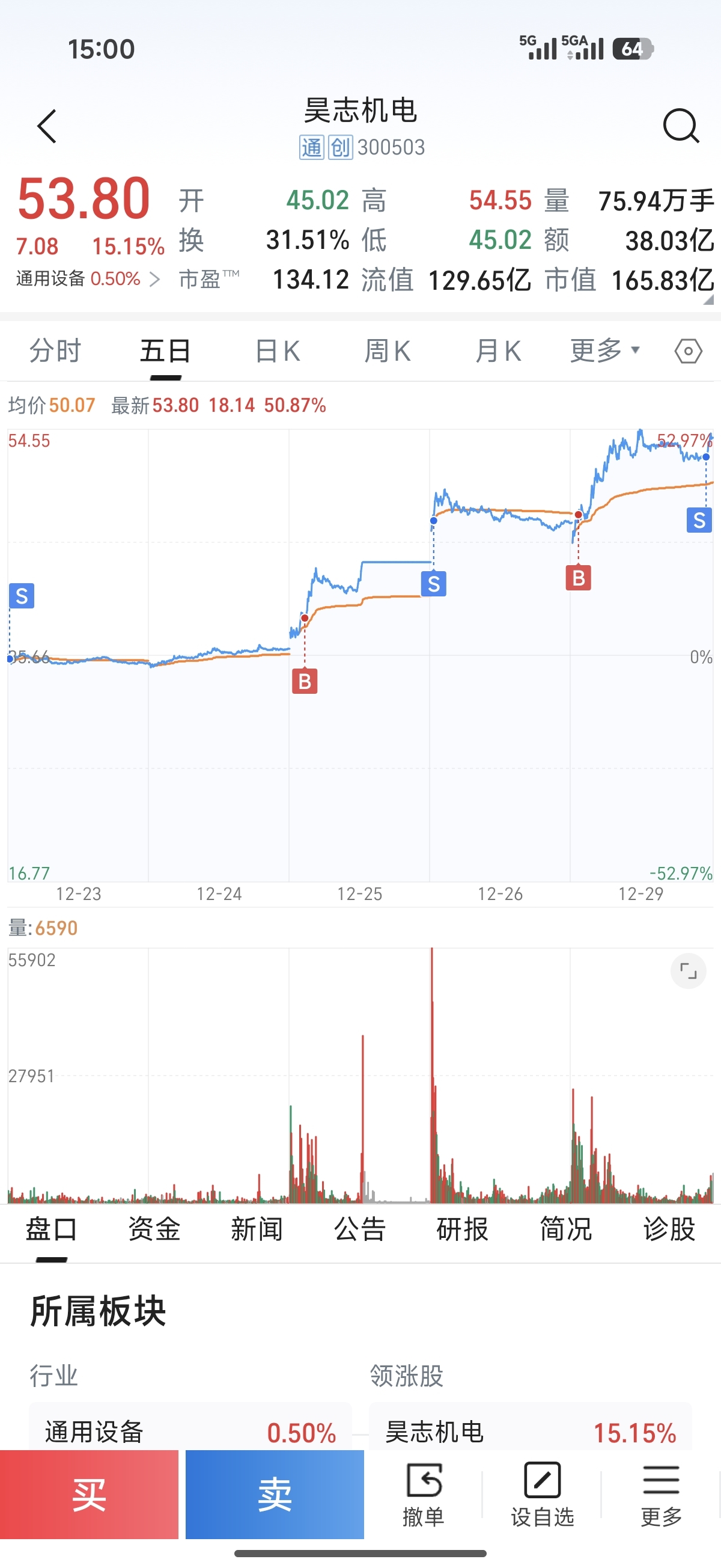
Task: Open chart settings hexagon icon
Action: pyautogui.click(x=688, y=351)
